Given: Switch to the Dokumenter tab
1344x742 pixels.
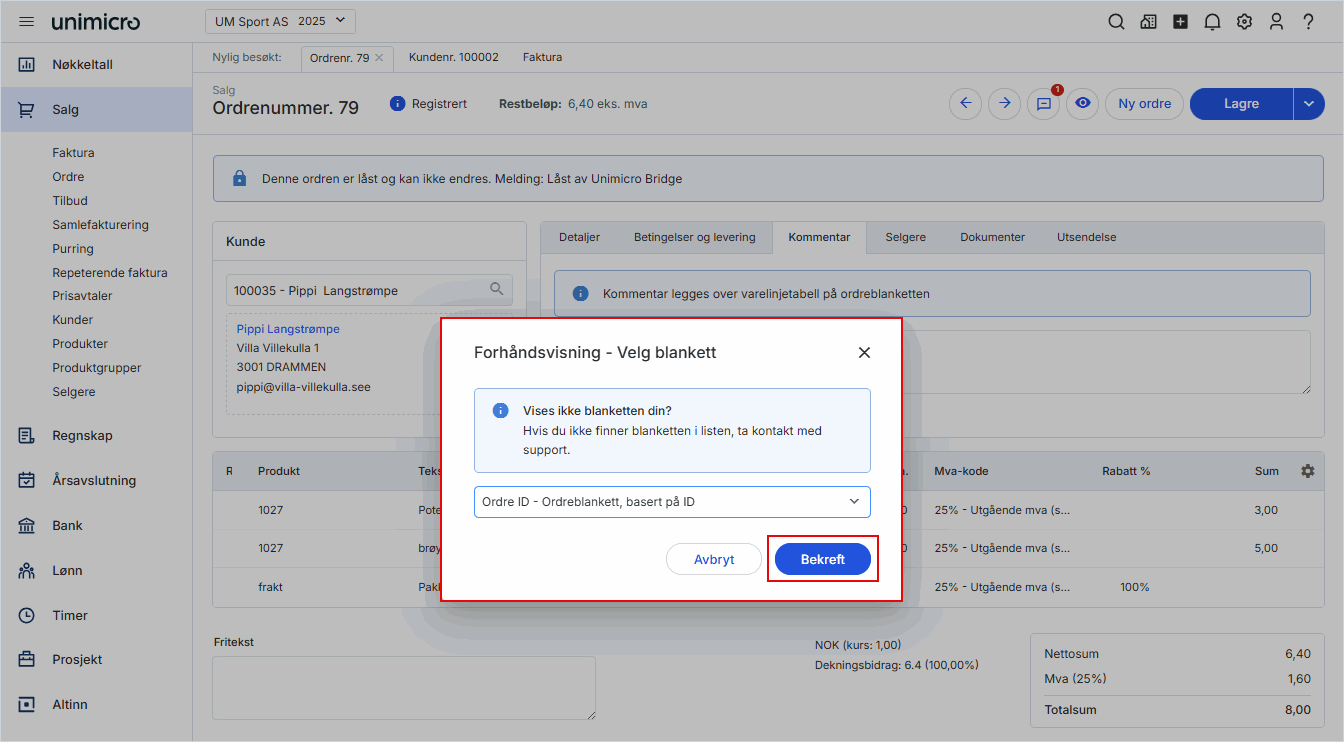Looking at the screenshot, I should [x=992, y=237].
